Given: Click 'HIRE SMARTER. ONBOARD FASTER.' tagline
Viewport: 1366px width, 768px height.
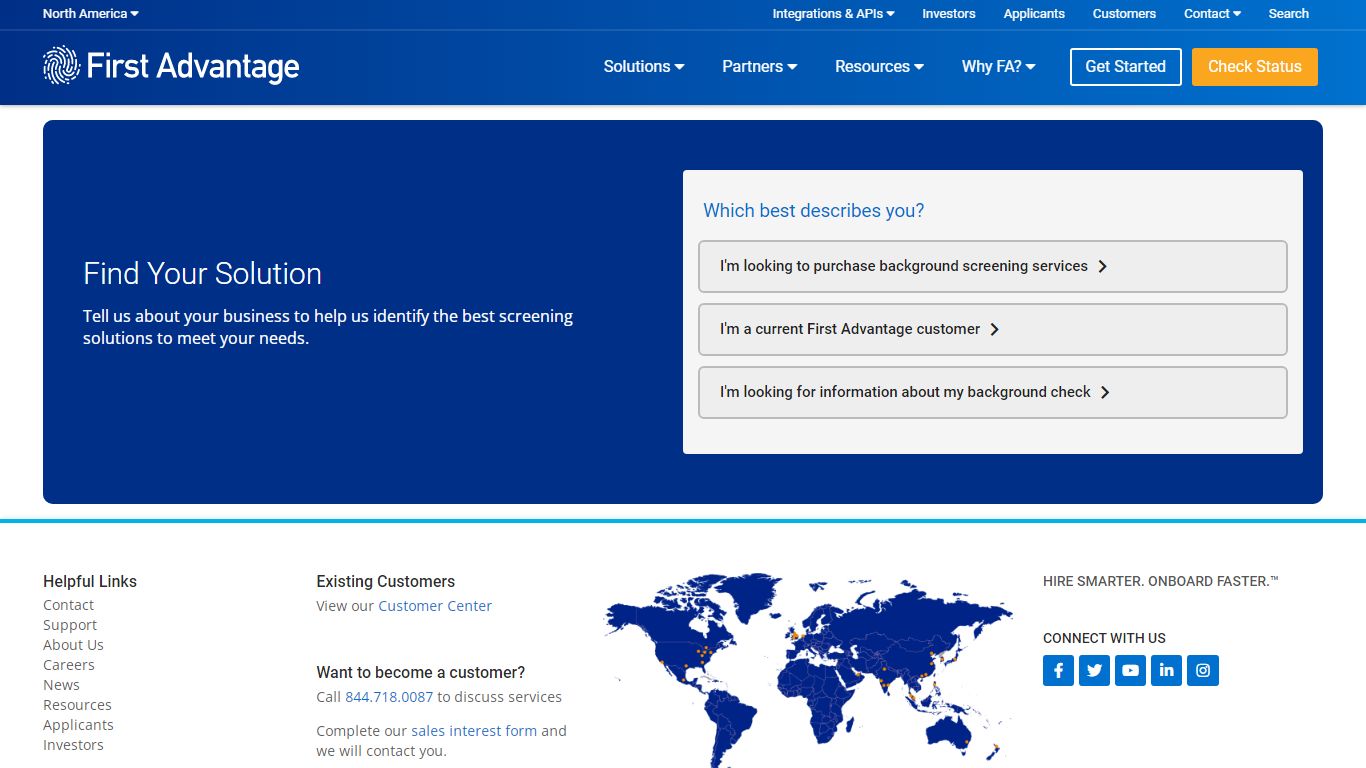Looking at the screenshot, I should click(x=1161, y=581).
